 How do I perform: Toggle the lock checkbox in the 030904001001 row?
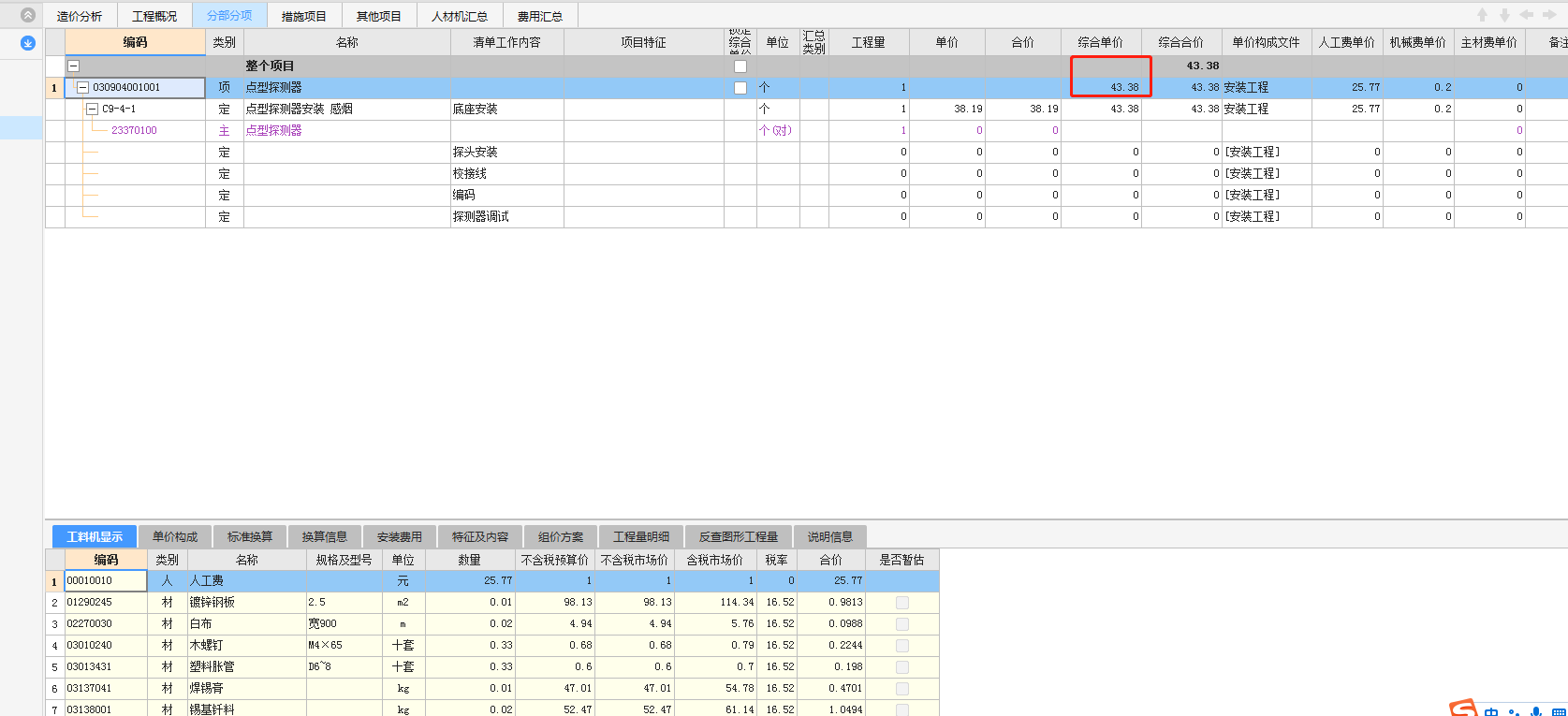[x=740, y=88]
